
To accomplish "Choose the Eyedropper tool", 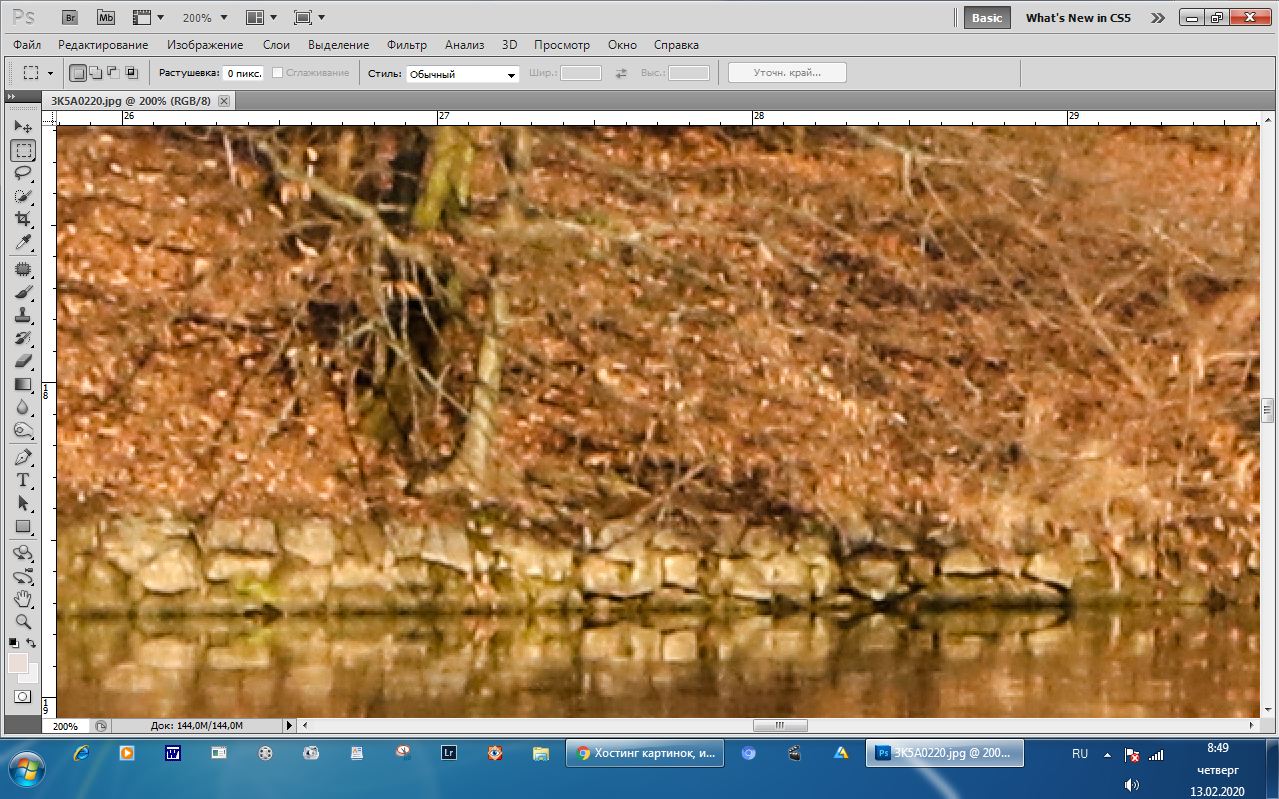I will pos(23,243).
